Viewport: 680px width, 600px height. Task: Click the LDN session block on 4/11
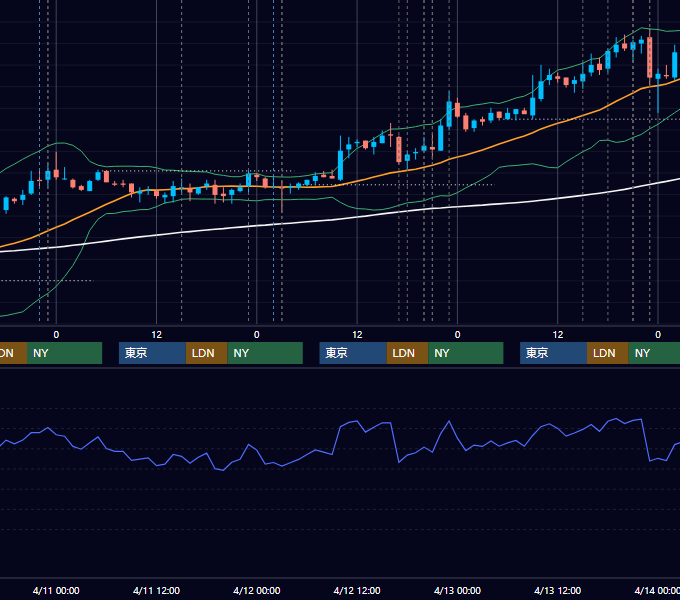tap(206, 353)
